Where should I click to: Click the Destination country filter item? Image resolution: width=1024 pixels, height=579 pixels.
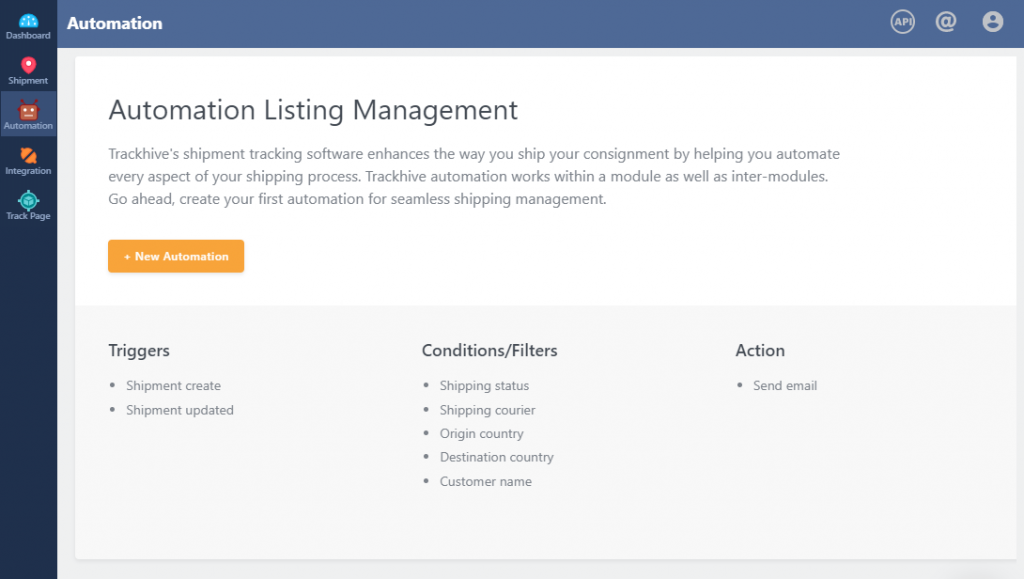[x=496, y=457]
